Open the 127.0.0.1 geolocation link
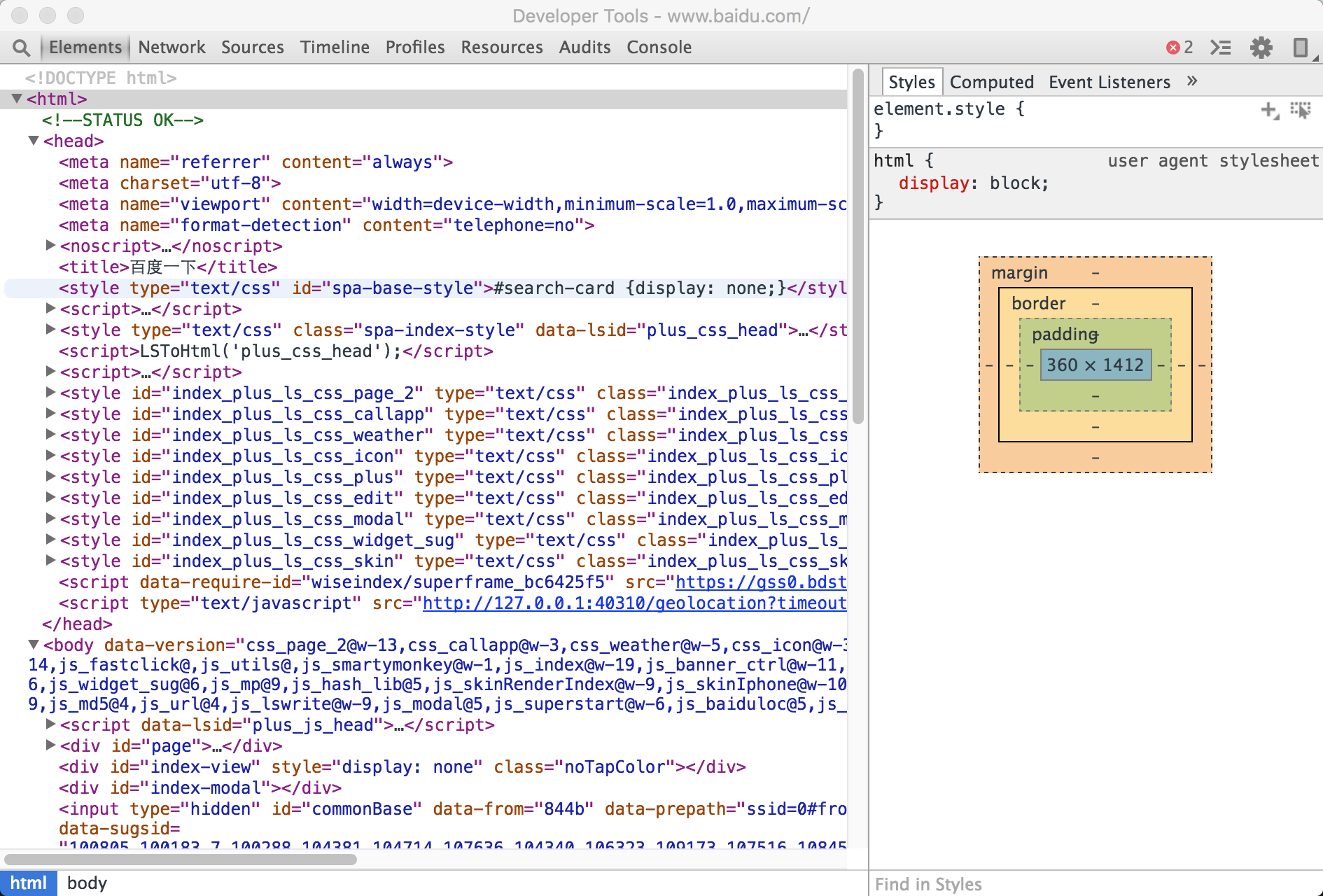 pyautogui.click(x=635, y=603)
